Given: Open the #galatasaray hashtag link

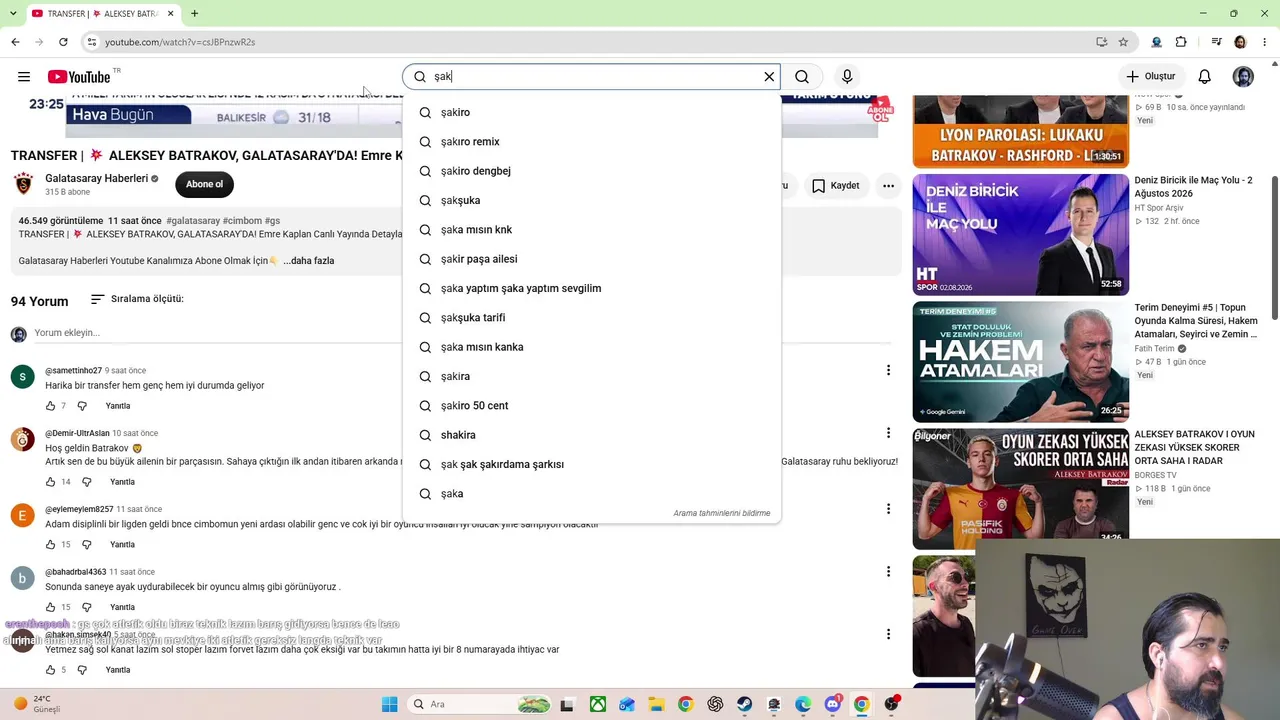Looking at the screenshot, I should [193, 220].
